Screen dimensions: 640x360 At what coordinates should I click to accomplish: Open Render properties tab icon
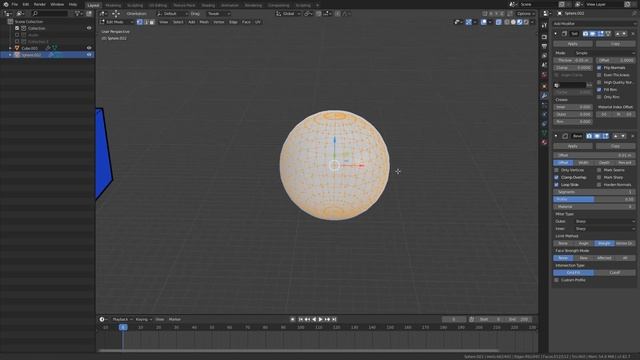coord(544,37)
